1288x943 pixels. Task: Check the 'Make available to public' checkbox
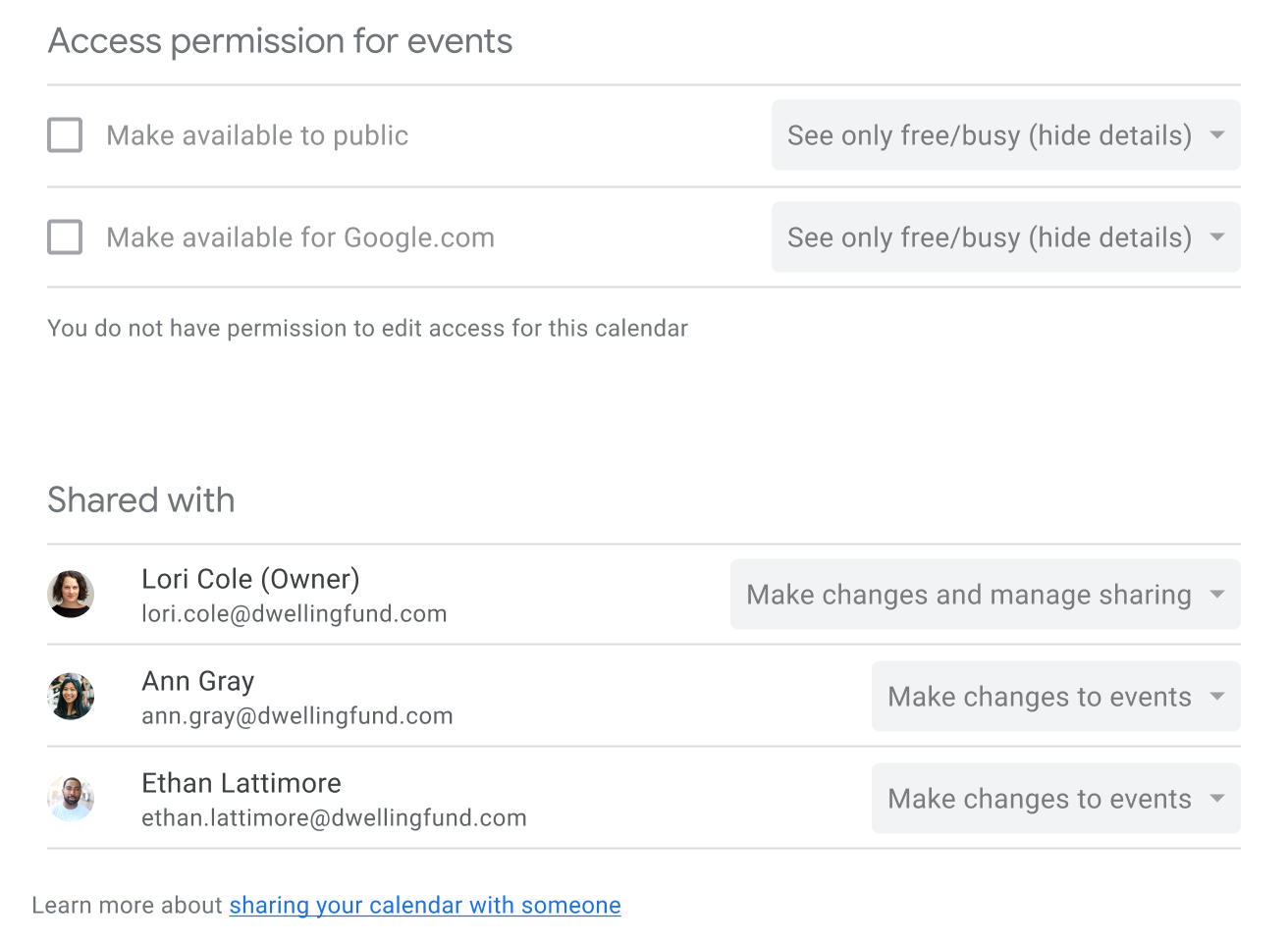(x=65, y=135)
